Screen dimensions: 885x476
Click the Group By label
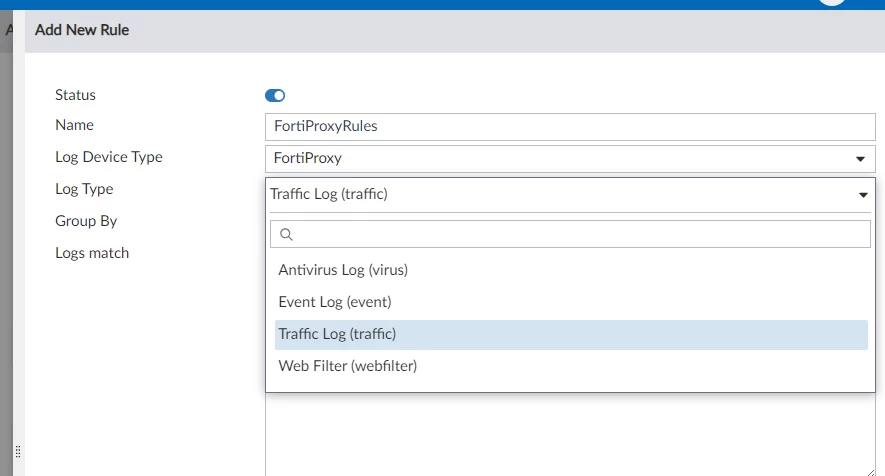tap(86, 221)
